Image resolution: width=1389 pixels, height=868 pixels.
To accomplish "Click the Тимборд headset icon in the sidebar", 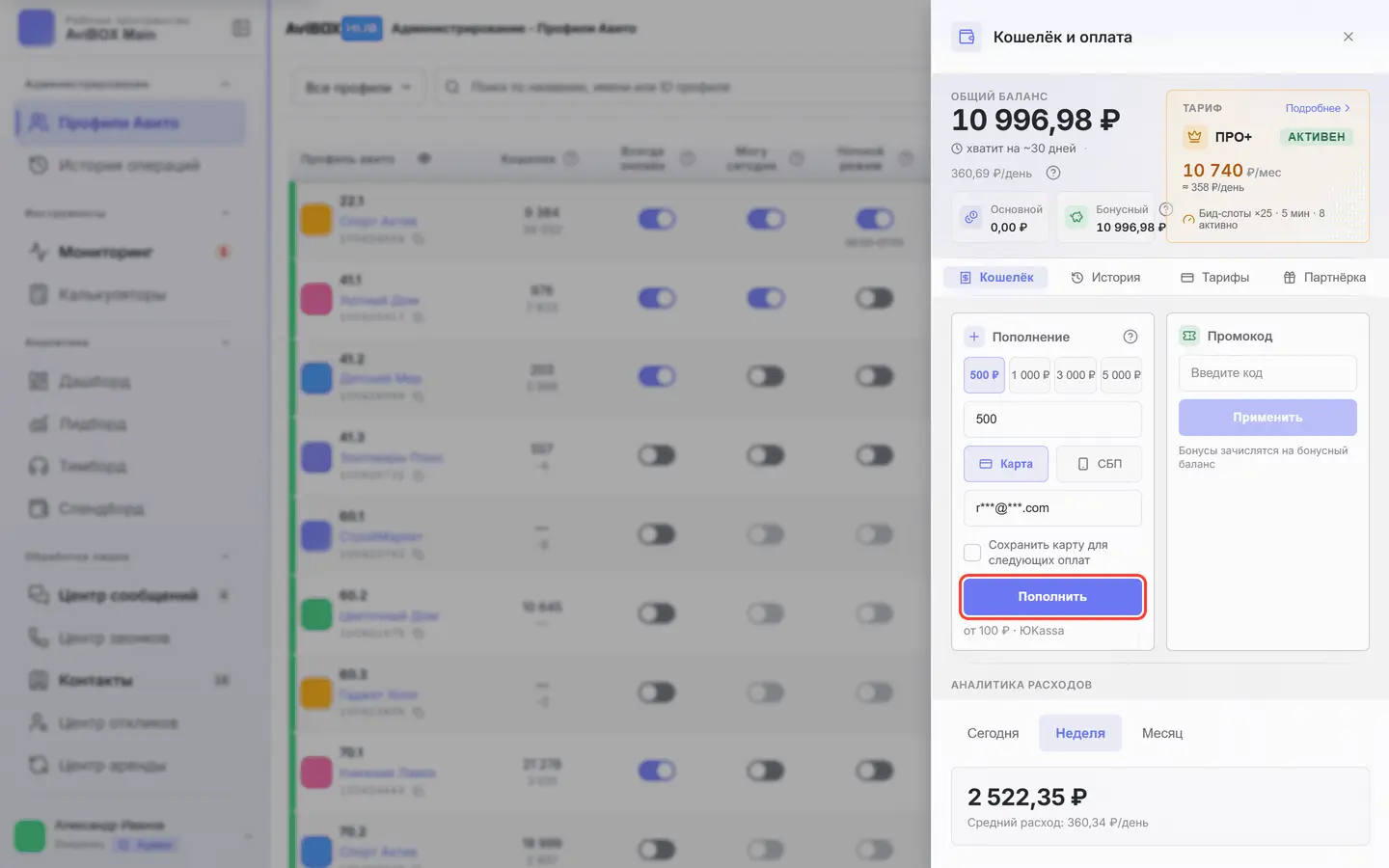I will [39, 466].
